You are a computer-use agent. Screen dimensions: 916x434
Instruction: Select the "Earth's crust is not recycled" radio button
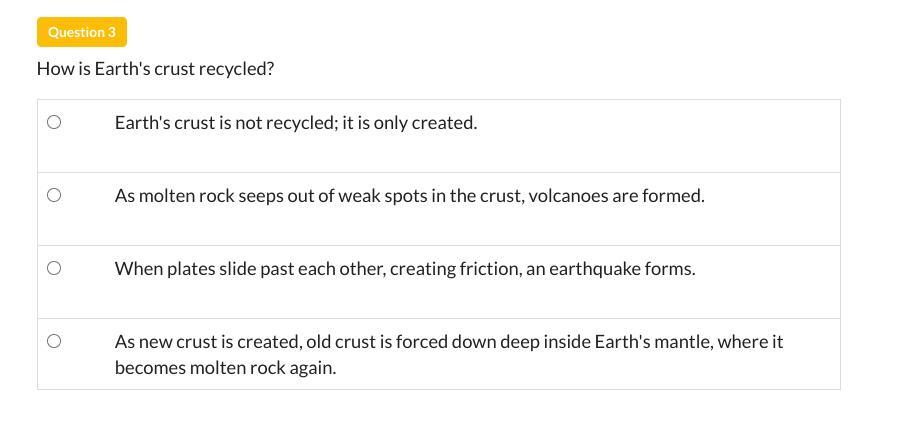click(54, 122)
